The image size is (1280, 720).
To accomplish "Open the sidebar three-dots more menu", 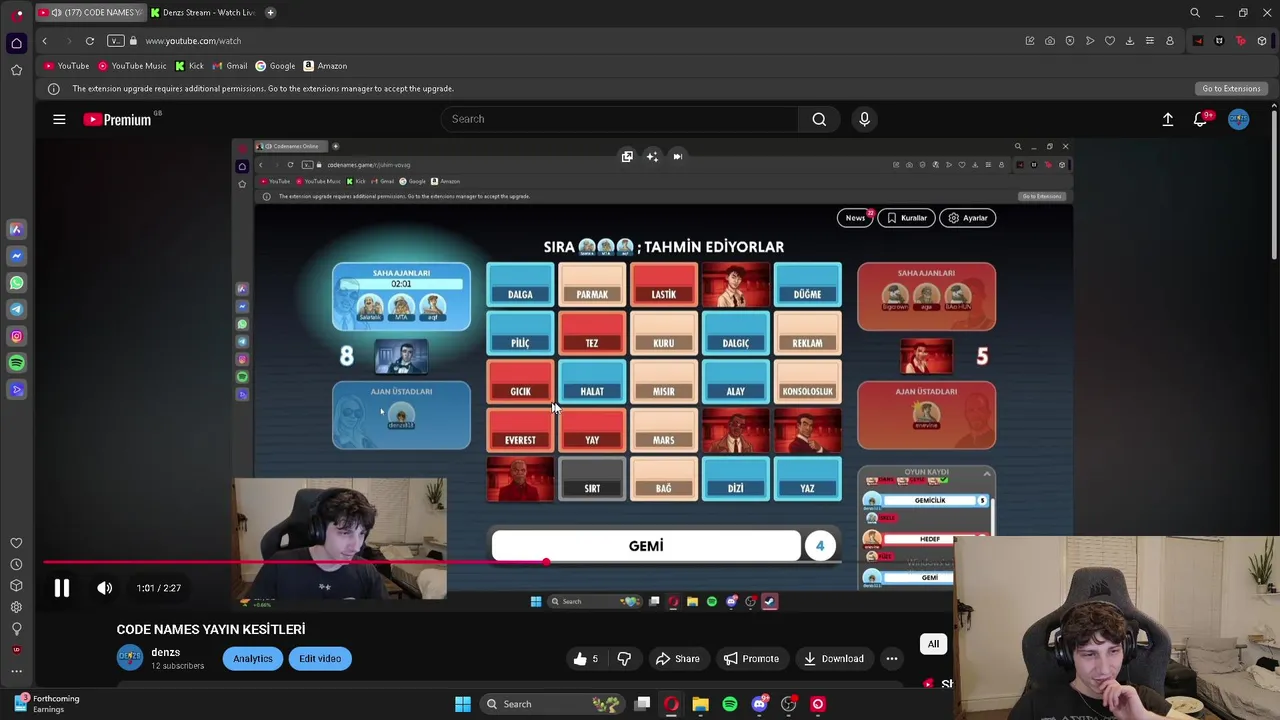I will point(16,671).
